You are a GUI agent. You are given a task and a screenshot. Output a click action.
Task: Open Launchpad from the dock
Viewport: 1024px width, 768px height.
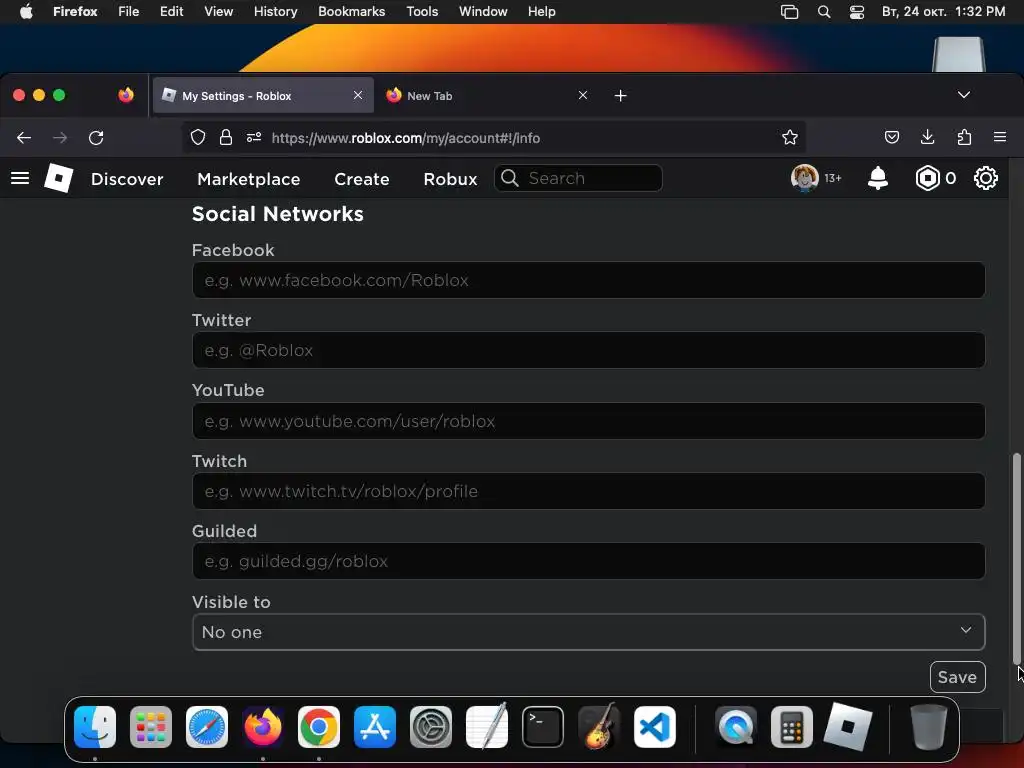pos(151,727)
